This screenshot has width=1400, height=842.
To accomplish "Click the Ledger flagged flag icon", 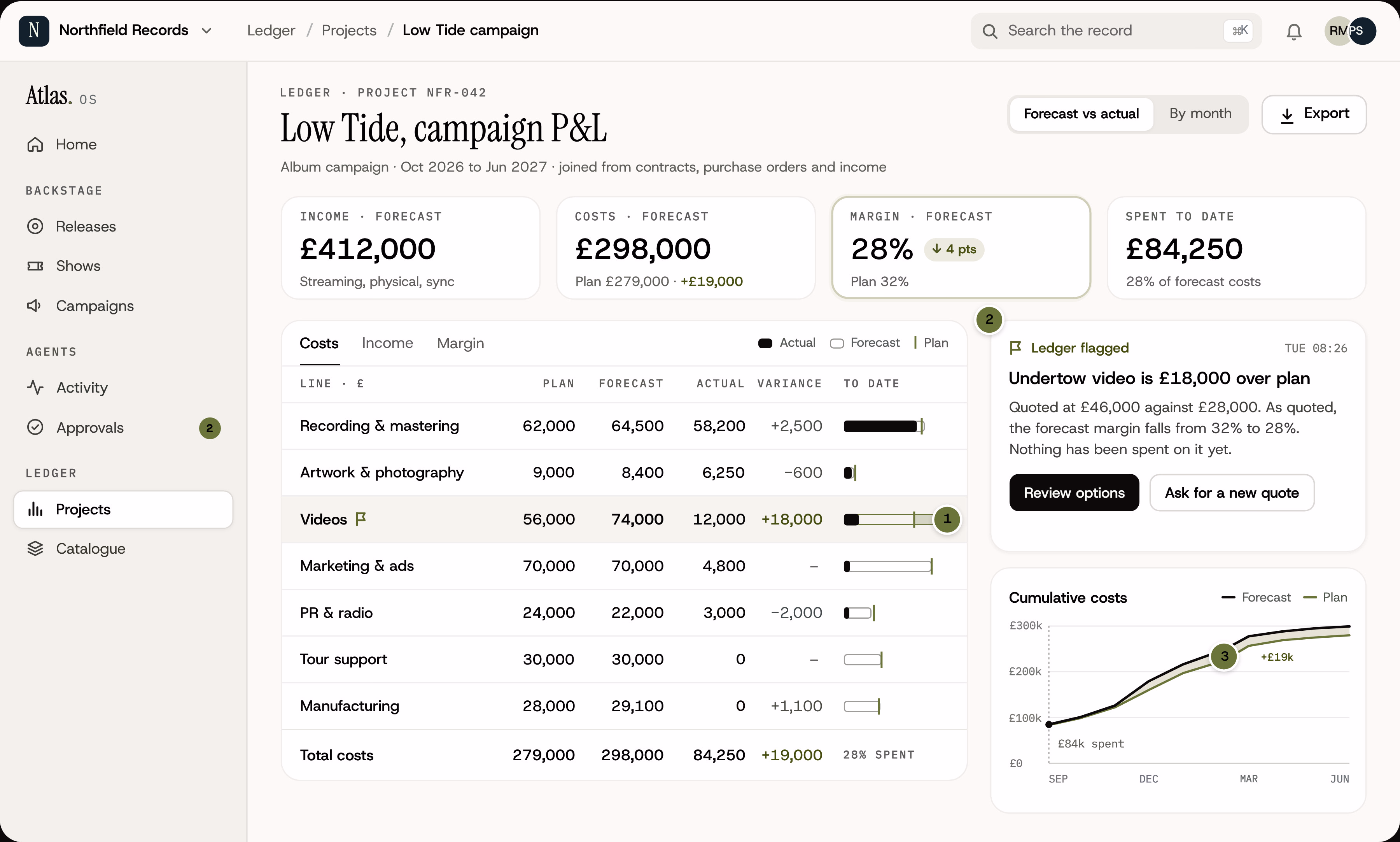I will [x=1015, y=348].
